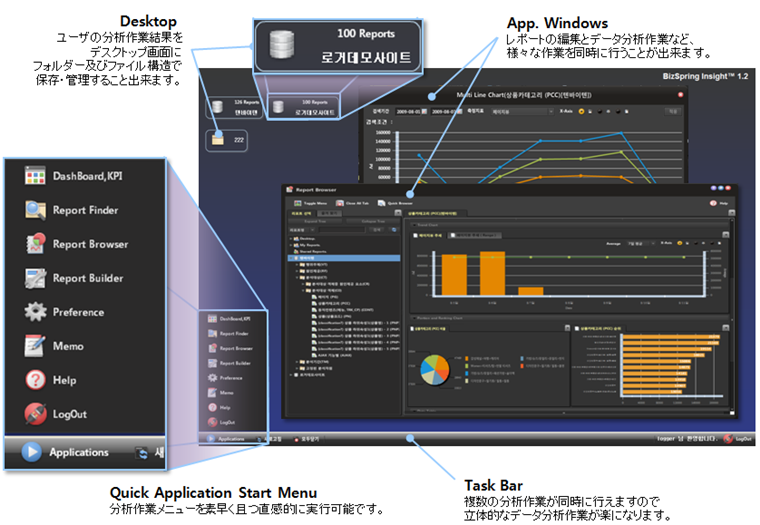Screen dimensions: 760x525
Task: Click red Help icon in the enlarged start menu
Action: click(35, 380)
